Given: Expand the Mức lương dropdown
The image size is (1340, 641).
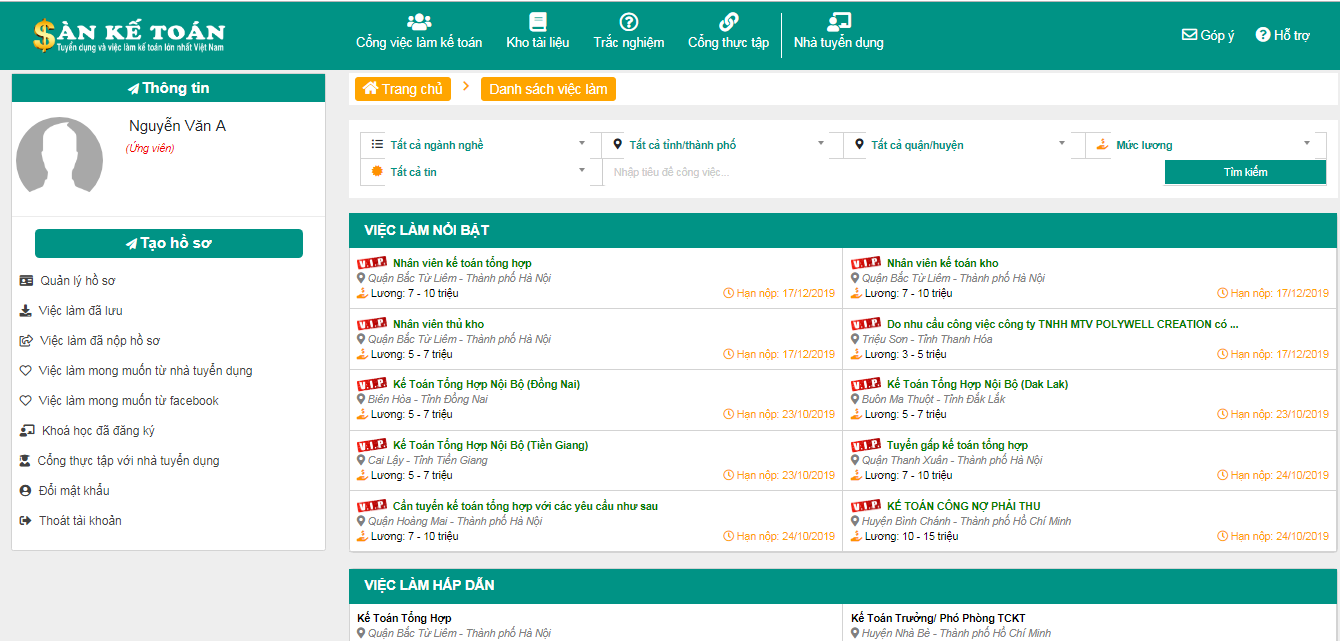Looking at the screenshot, I should tap(1201, 145).
